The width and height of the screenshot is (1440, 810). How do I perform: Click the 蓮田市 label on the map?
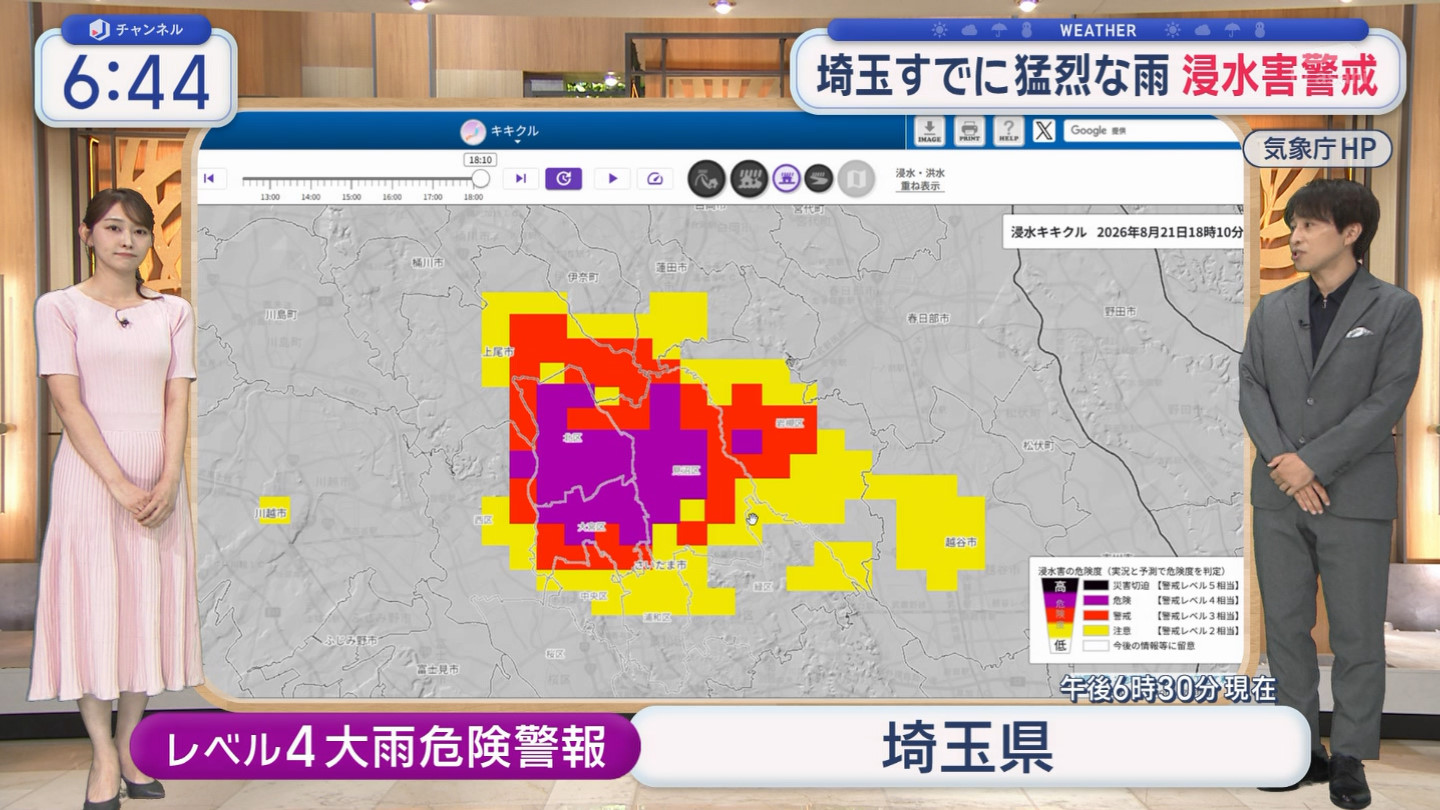click(x=672, y=268)
